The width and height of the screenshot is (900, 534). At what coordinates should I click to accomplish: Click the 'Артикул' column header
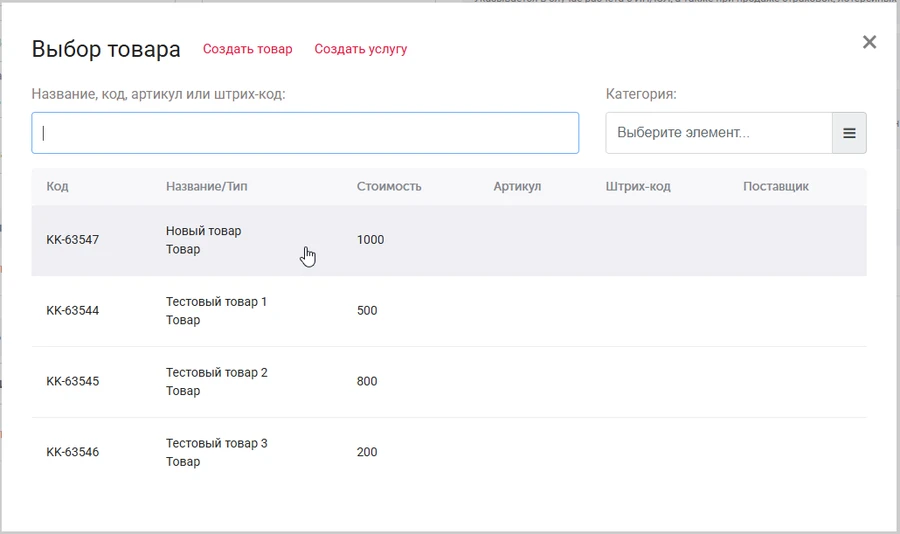(x=517, y=186)
